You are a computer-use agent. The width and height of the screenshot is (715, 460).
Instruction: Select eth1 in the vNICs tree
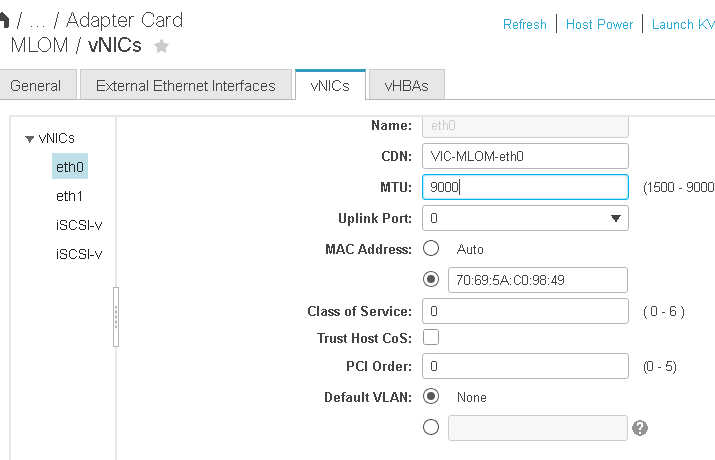(x=69, y=196)
